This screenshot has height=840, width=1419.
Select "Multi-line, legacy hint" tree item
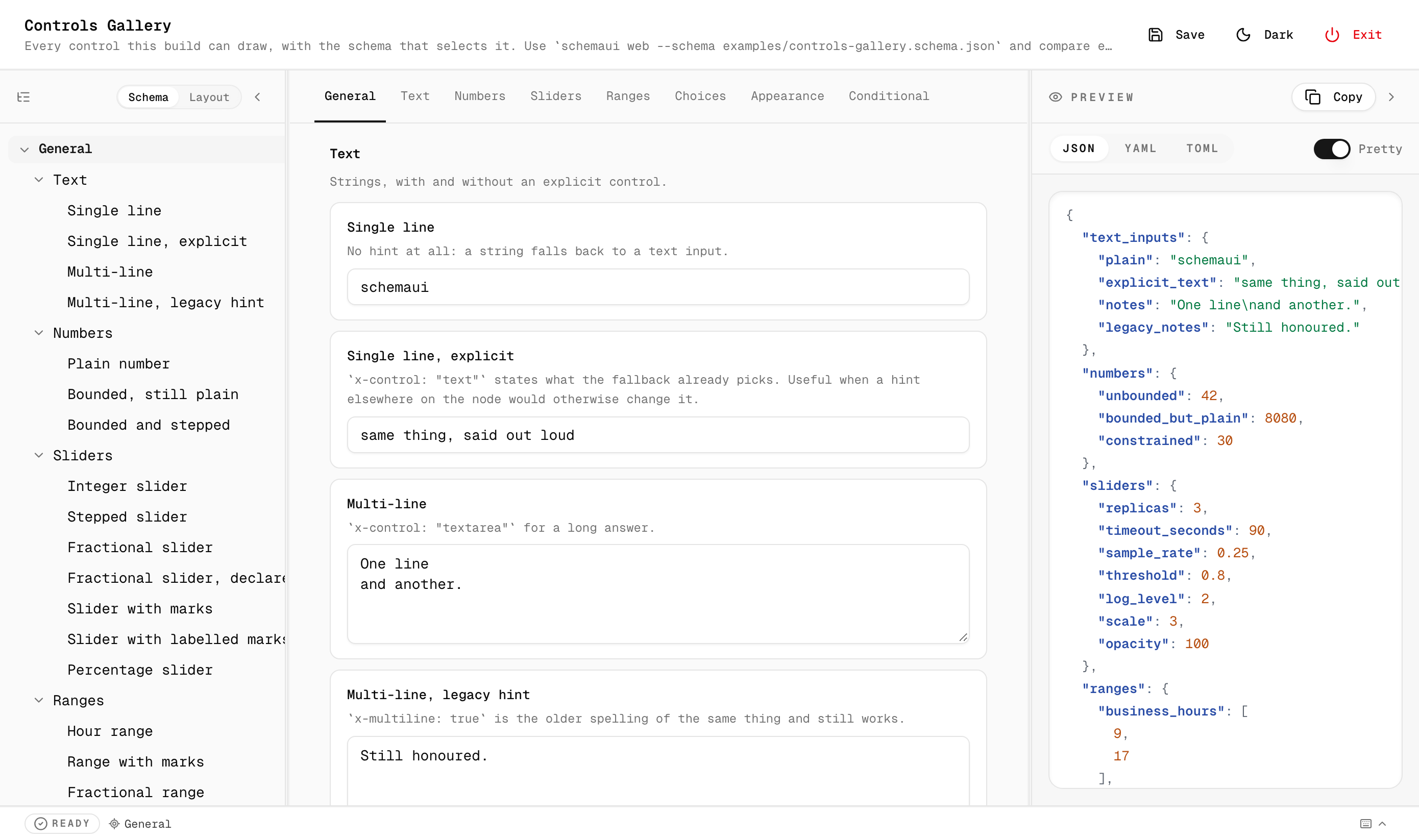166,302
